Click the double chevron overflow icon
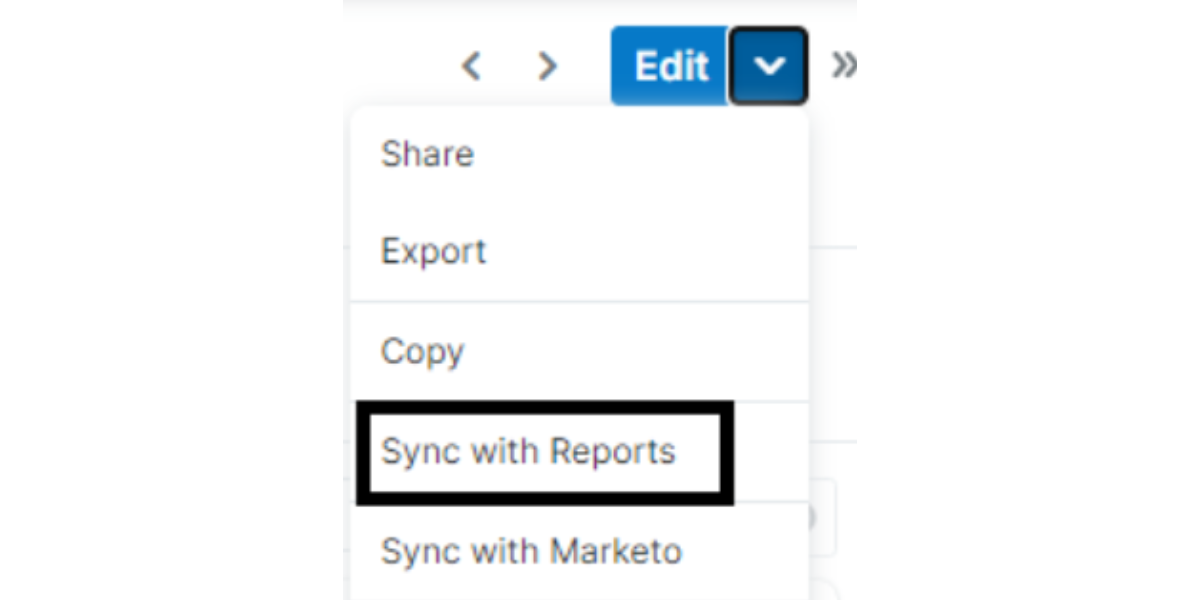 (x=843, y=63)
